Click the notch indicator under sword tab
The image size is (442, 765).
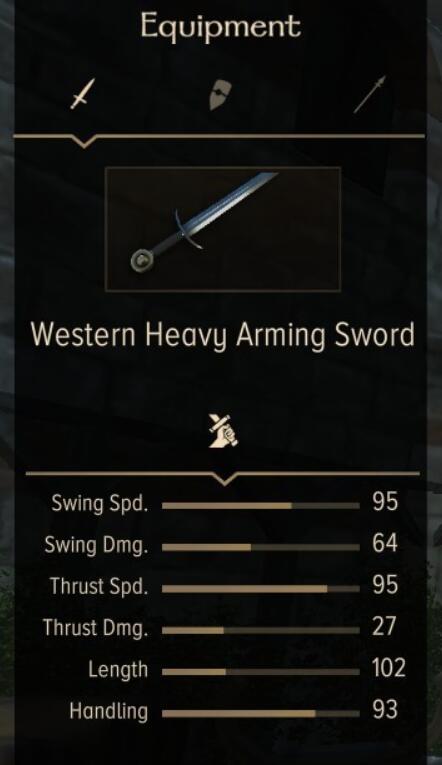(83, 142)
